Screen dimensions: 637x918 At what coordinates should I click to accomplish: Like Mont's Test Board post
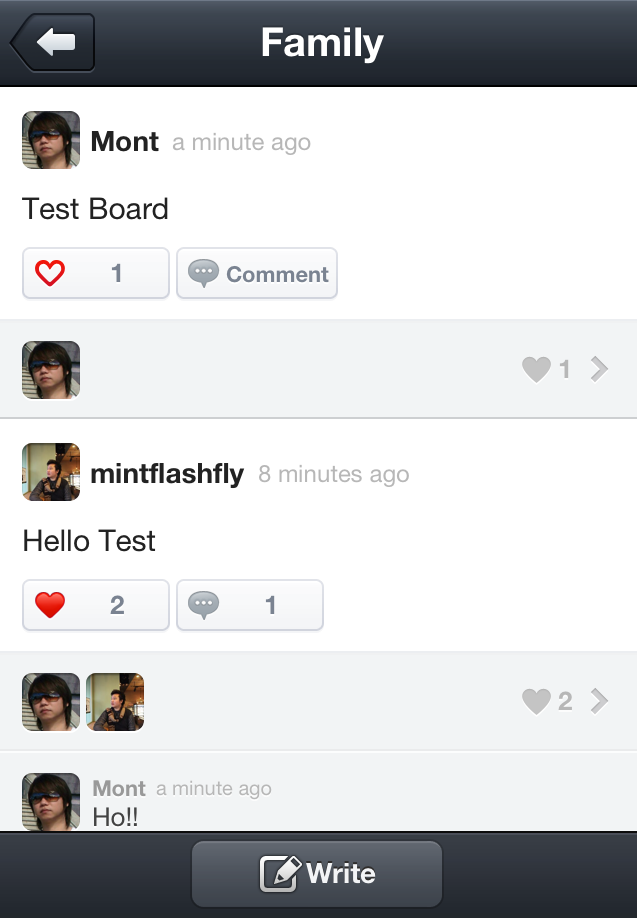(95, 273)
